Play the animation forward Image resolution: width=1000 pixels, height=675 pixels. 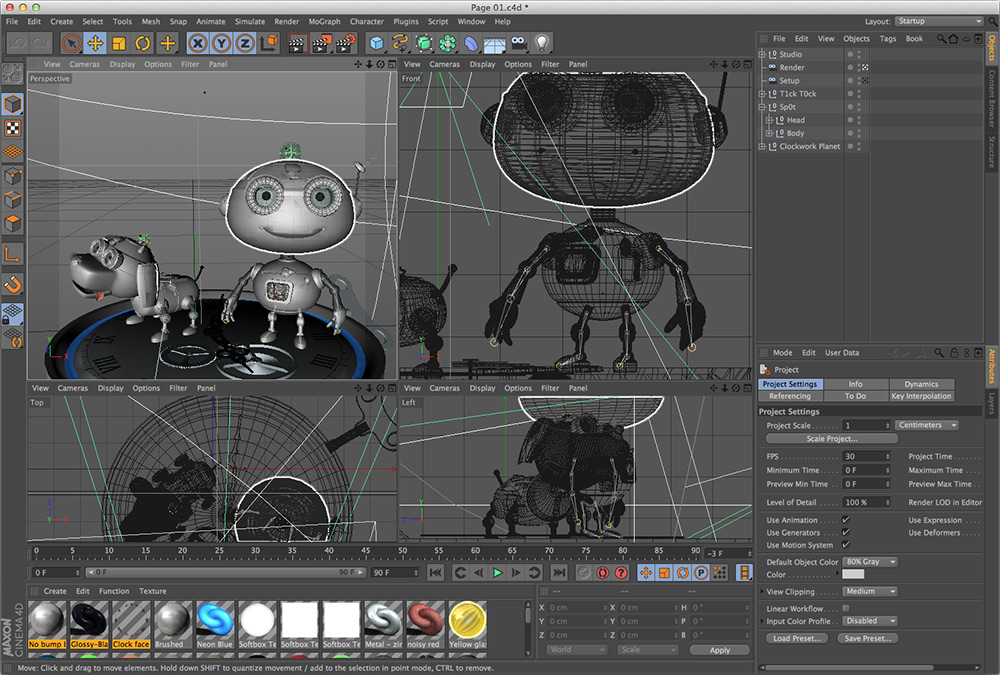point(497,572)
